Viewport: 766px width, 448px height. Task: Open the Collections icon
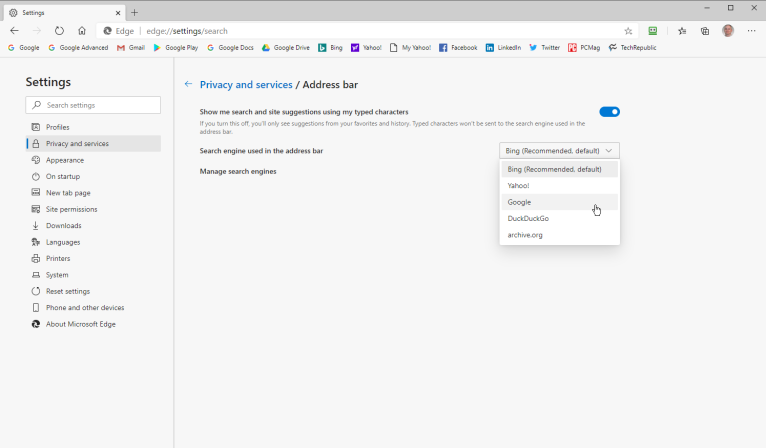pos(705,31)
